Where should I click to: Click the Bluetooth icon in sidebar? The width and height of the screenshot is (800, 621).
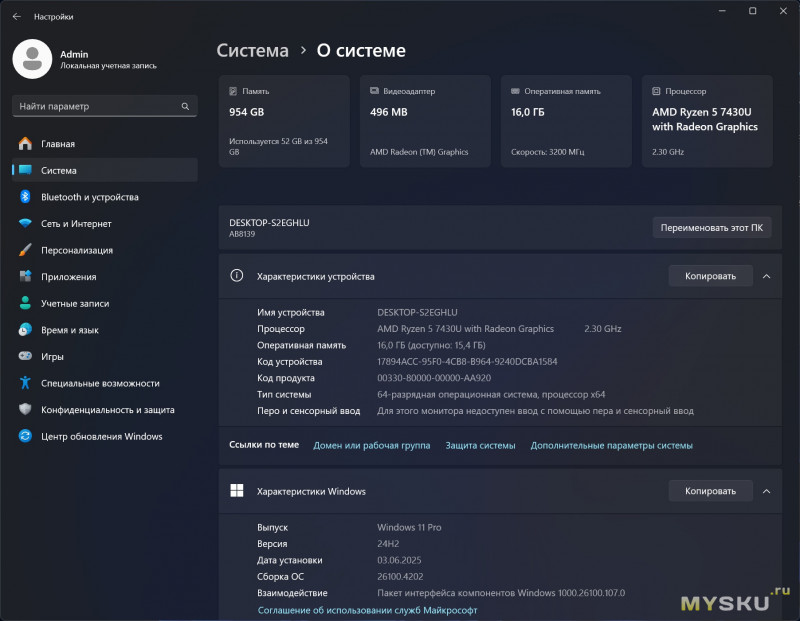pyautogui.click(x=25, y=196)
